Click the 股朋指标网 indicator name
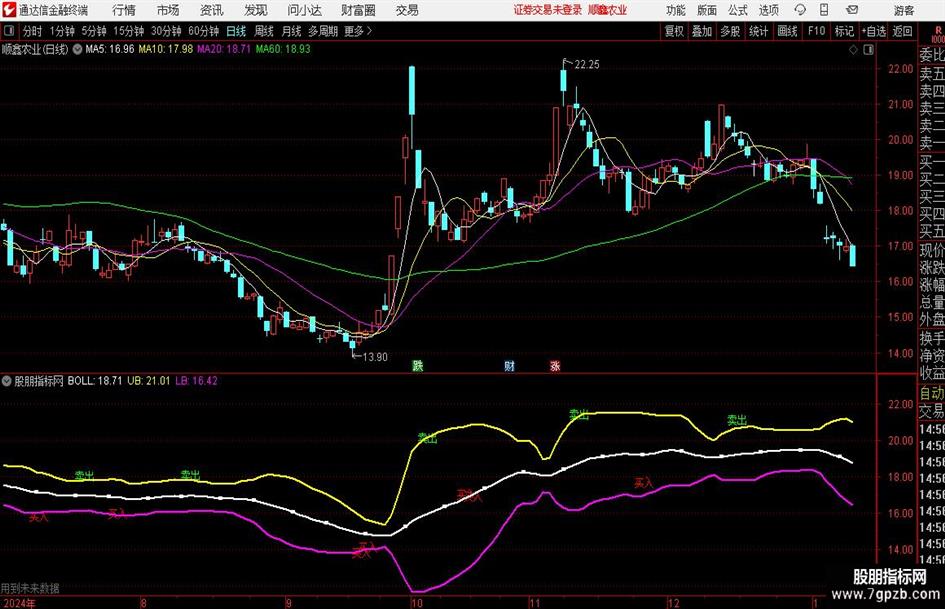 (x=39, y=381)
